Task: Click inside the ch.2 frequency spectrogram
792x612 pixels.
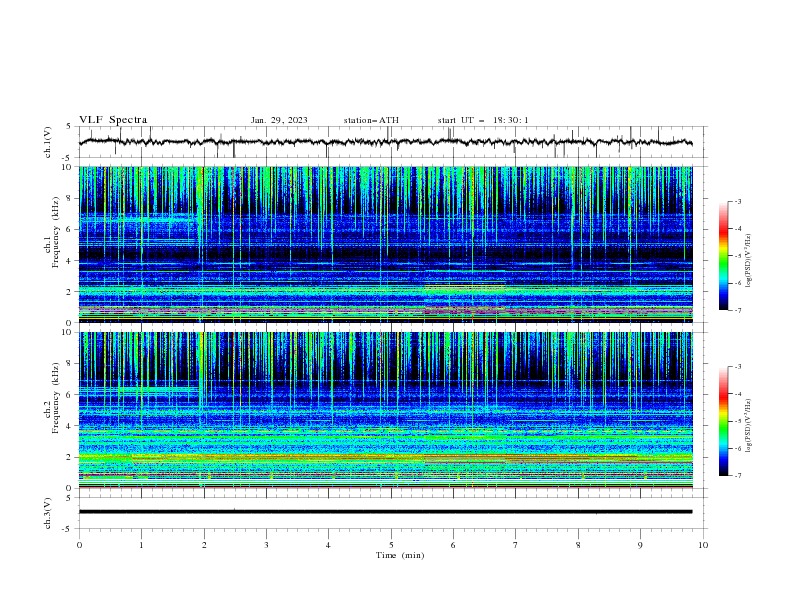Action: click(x=386, y=410)
